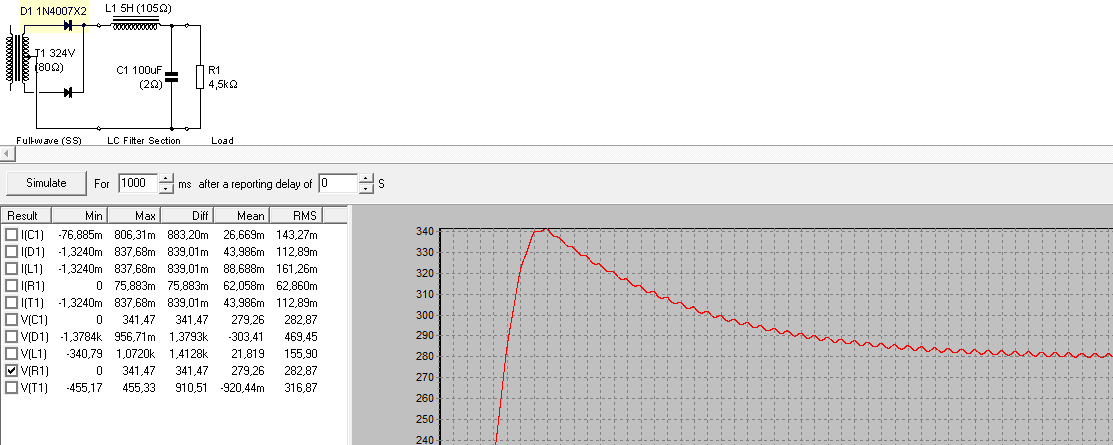Enable the V(C1) trace checkbox
This screenshot has height=445, width=1113.
pos(11,319)
